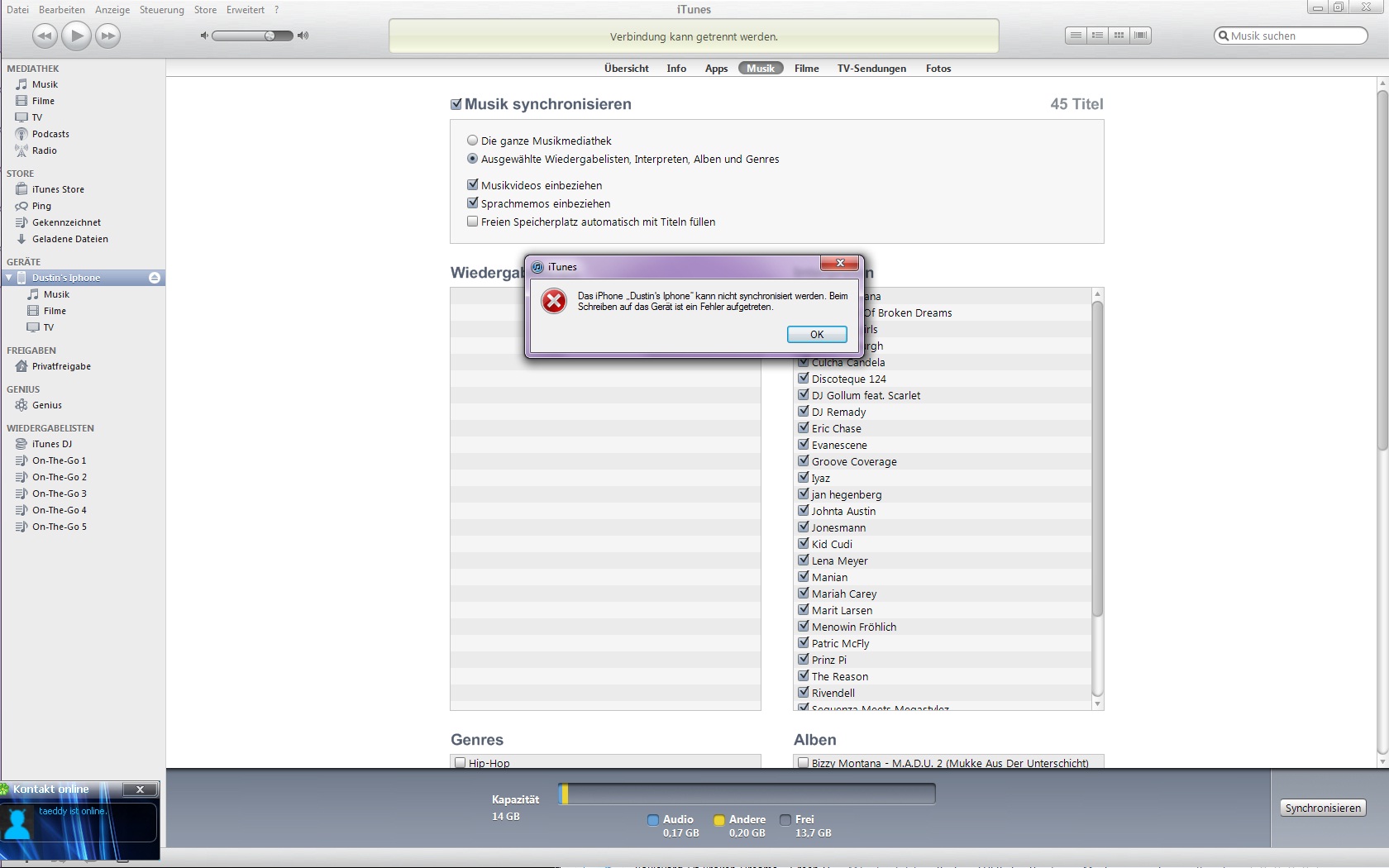The width and height of the screenshot is (1389, 868).
Task: Toggle Musik synchronisieren checkbox
Action: [x=456, y=104]
